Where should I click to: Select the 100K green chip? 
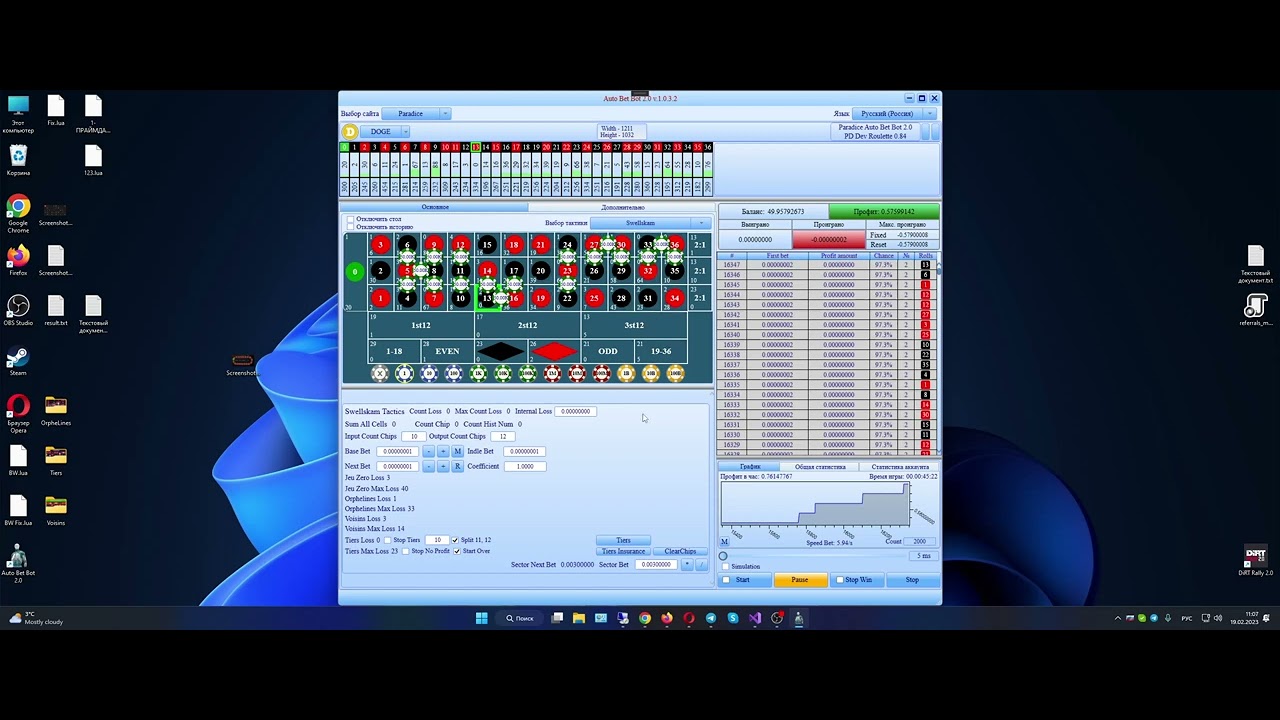527,374
